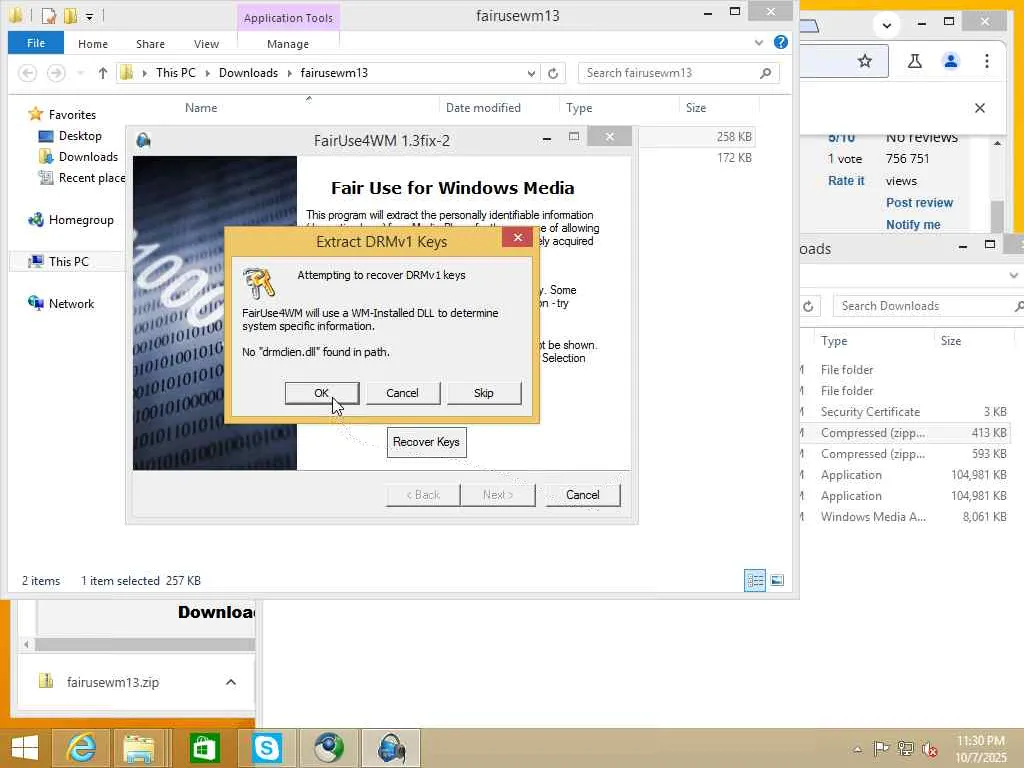Open Favorites in navigation pane
Image resolution: width=1024 pixels, height=768 pixels.
tap(72, 115)
